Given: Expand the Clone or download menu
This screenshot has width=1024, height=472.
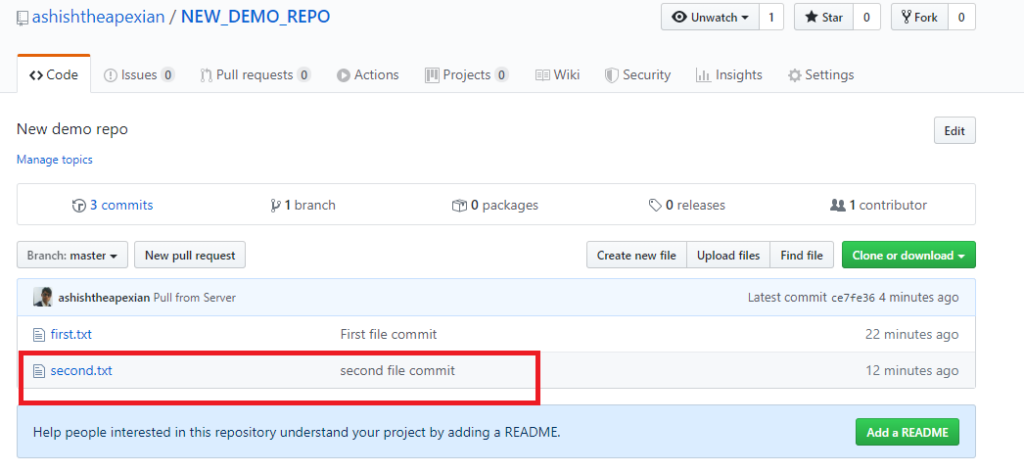Looking at the screenshot, I should point(908,256).
